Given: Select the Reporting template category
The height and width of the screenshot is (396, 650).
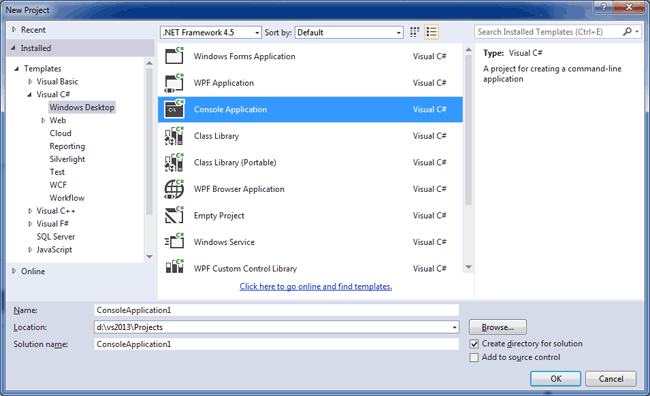Looking at the screenshot, I should point(67,146).
